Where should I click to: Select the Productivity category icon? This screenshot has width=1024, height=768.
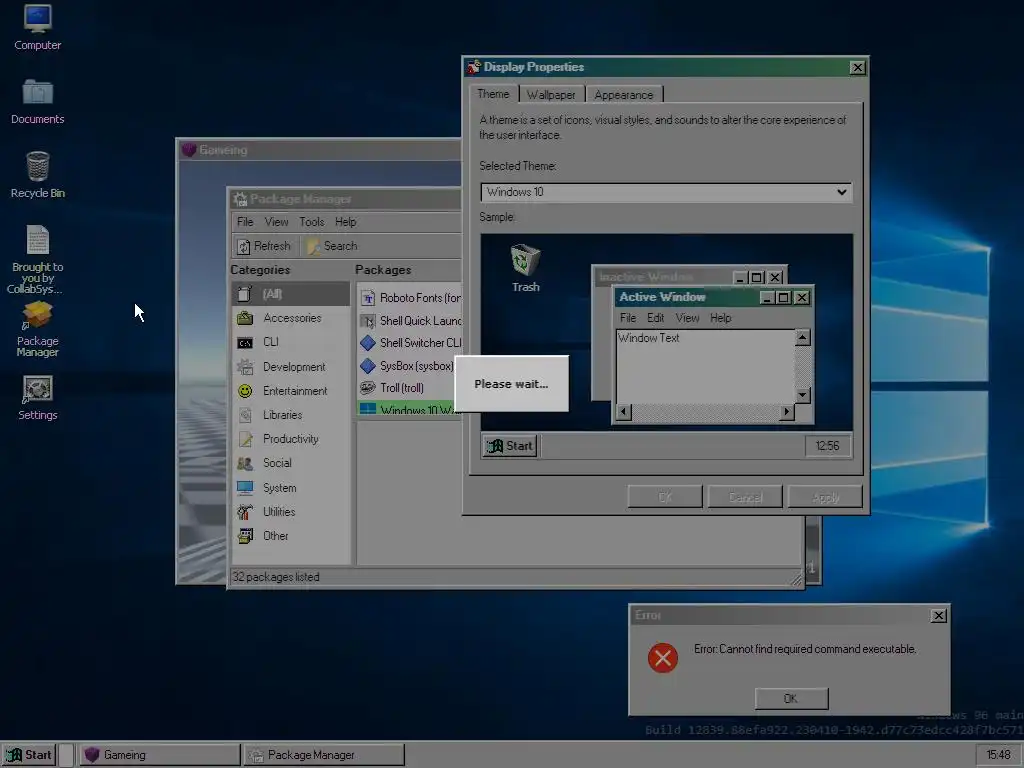(x=245, y=439)
